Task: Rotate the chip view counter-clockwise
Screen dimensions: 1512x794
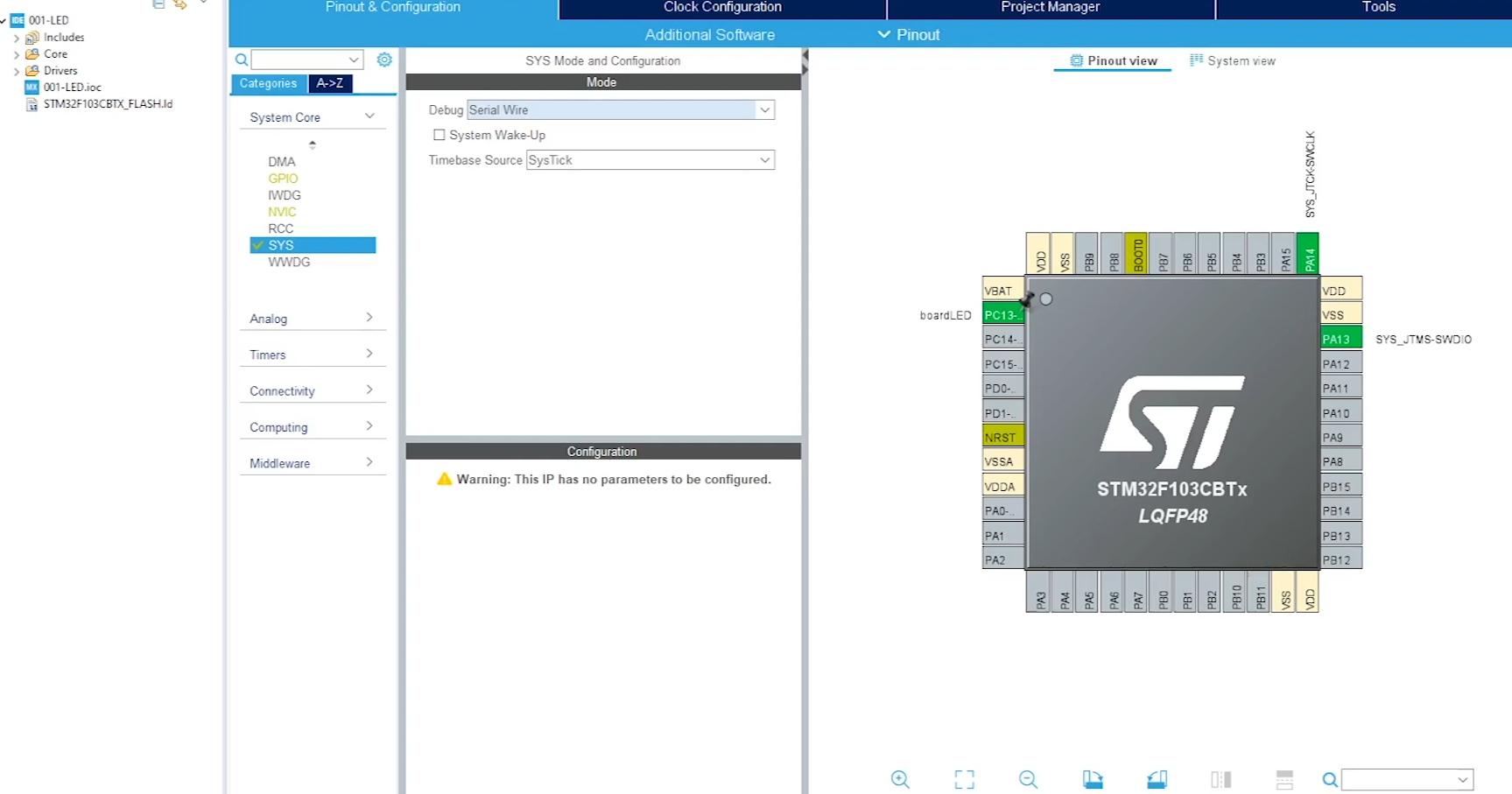Action: 1157,779
